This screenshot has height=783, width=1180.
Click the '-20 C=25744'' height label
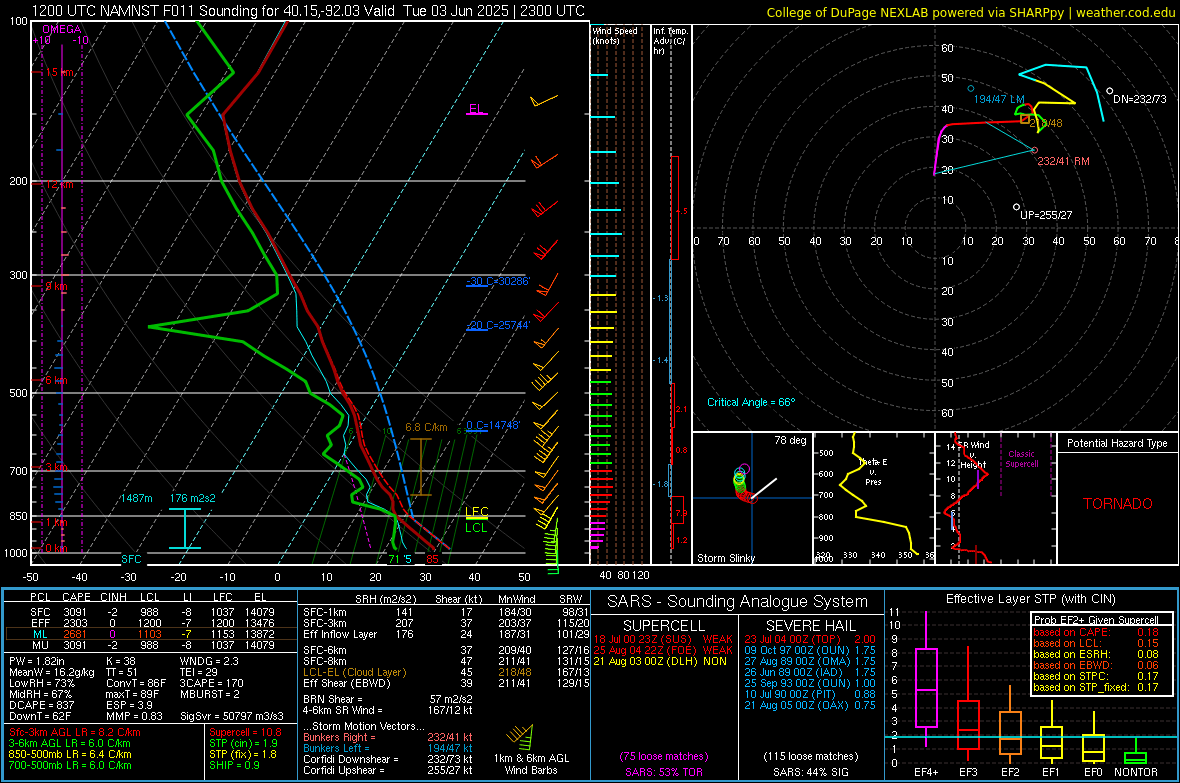click(x=498, y=325)
